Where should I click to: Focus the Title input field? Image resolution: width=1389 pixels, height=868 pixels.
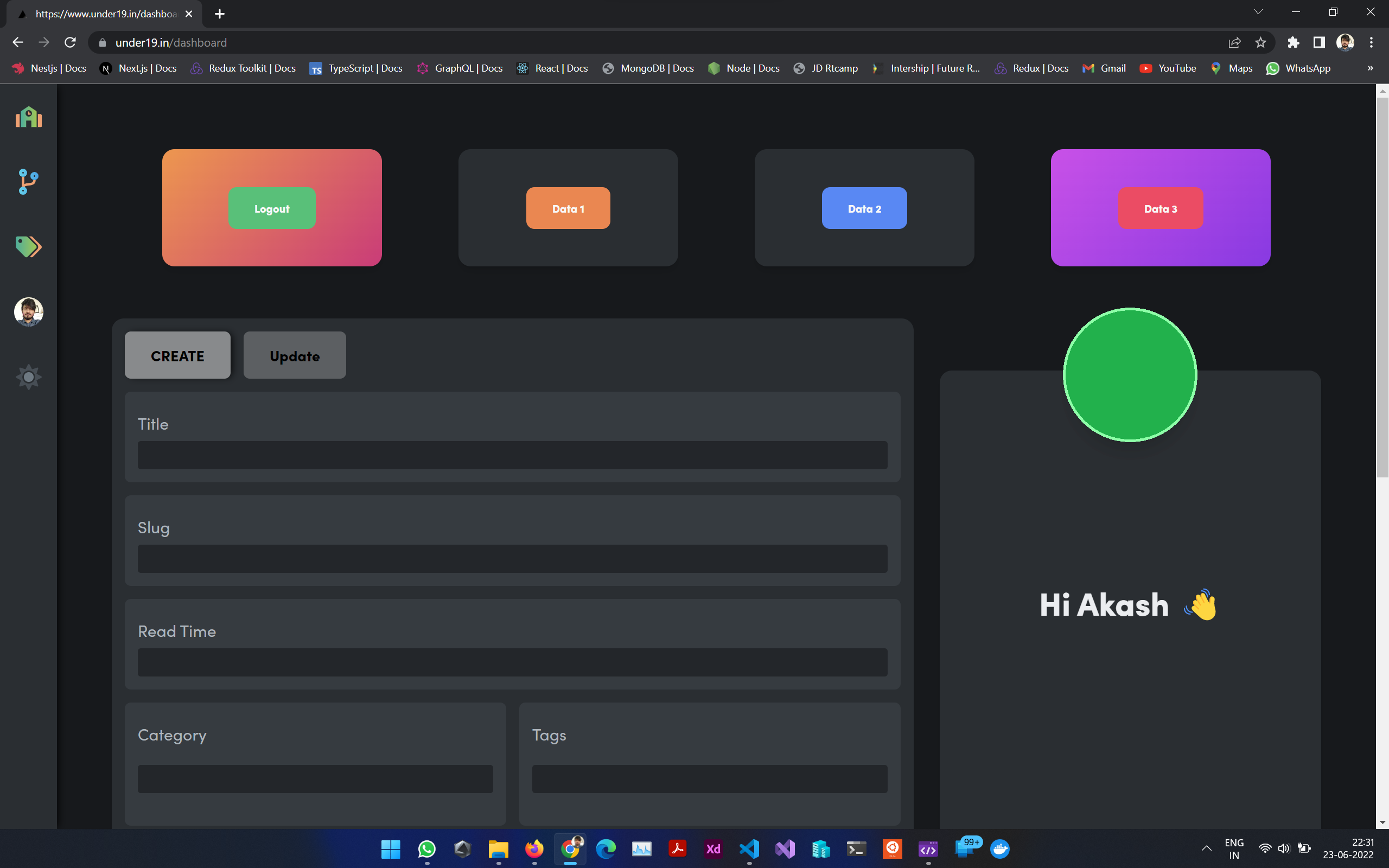point(512,455)
